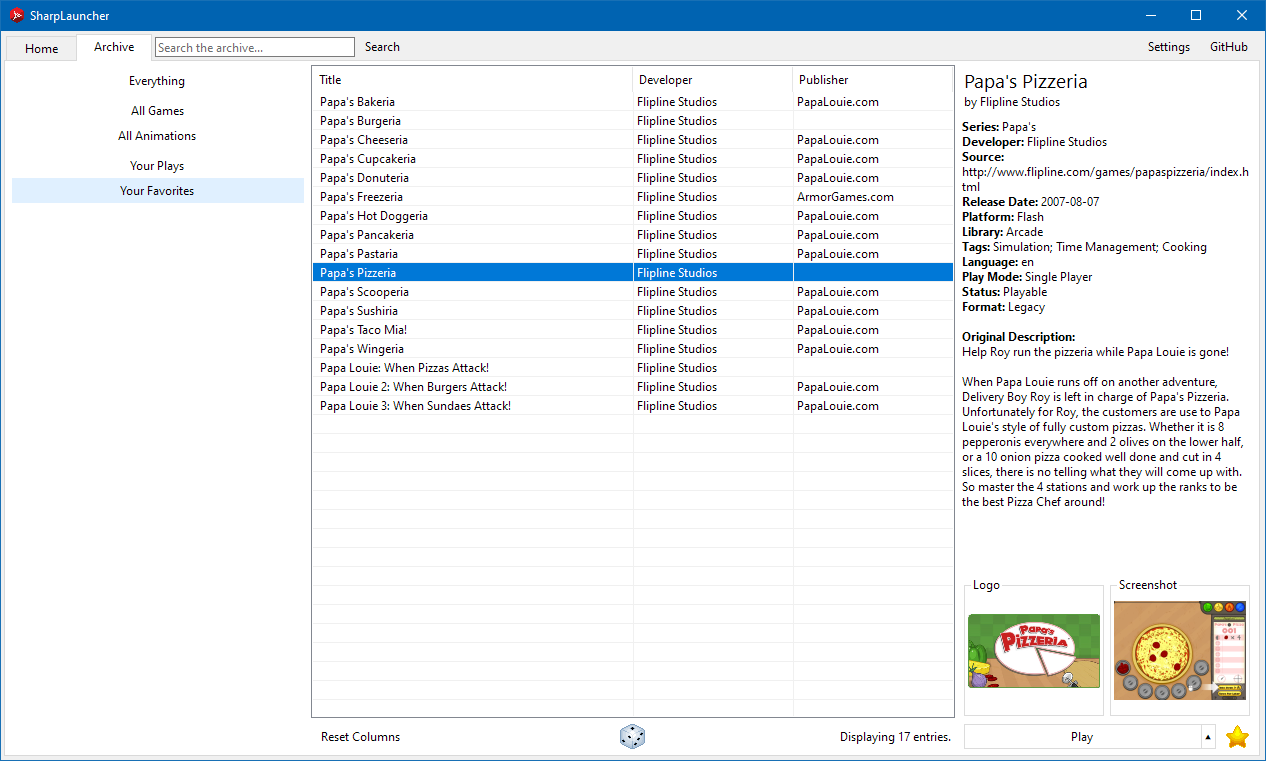This screenshot has width=1266, height=761.
Task: Select Papa's Scooperia row
Action: (x=633, y=292)
